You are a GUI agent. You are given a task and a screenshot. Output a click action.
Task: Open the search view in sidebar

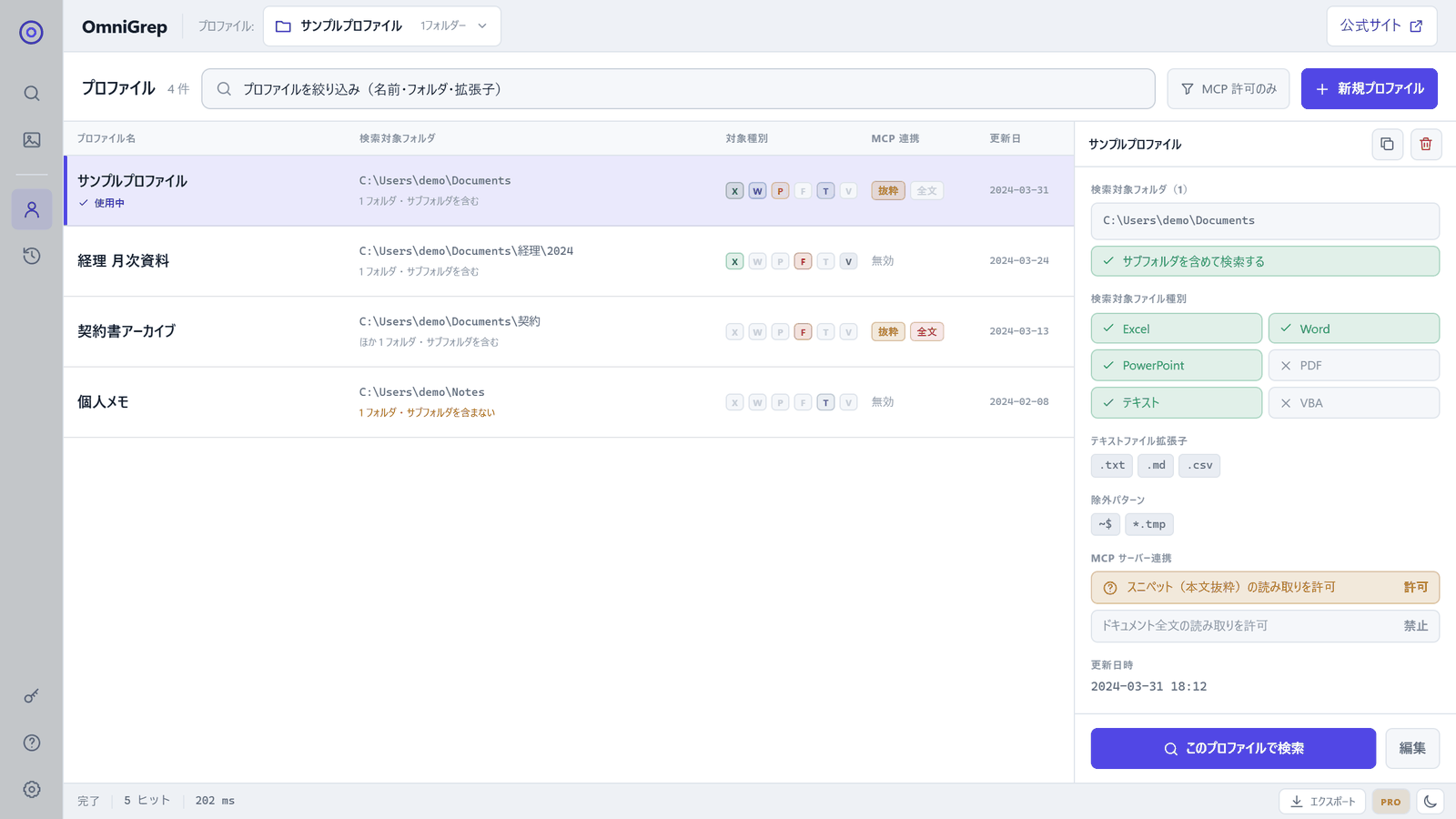tap(32, 93)
